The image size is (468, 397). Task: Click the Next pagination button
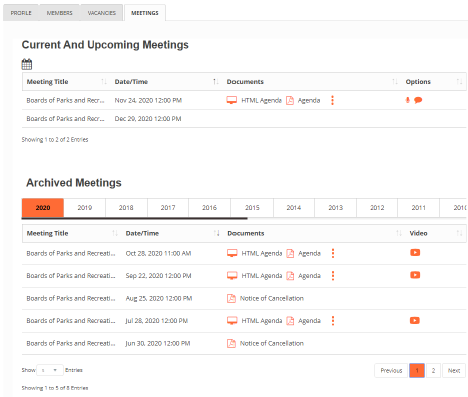pyautogui.click(x=454, y=370)
